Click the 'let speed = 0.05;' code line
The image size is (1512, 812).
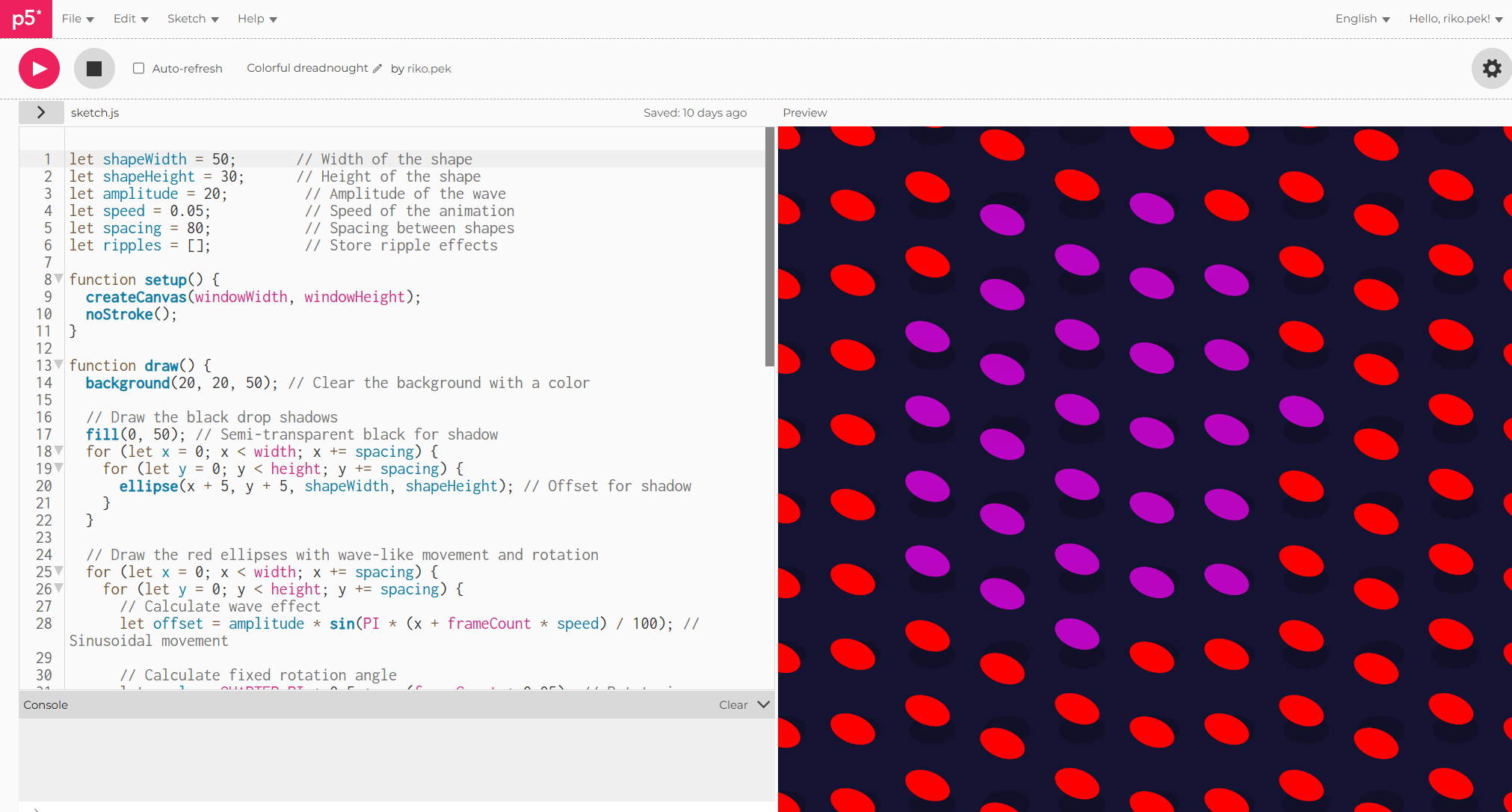[x=141, y=211]
